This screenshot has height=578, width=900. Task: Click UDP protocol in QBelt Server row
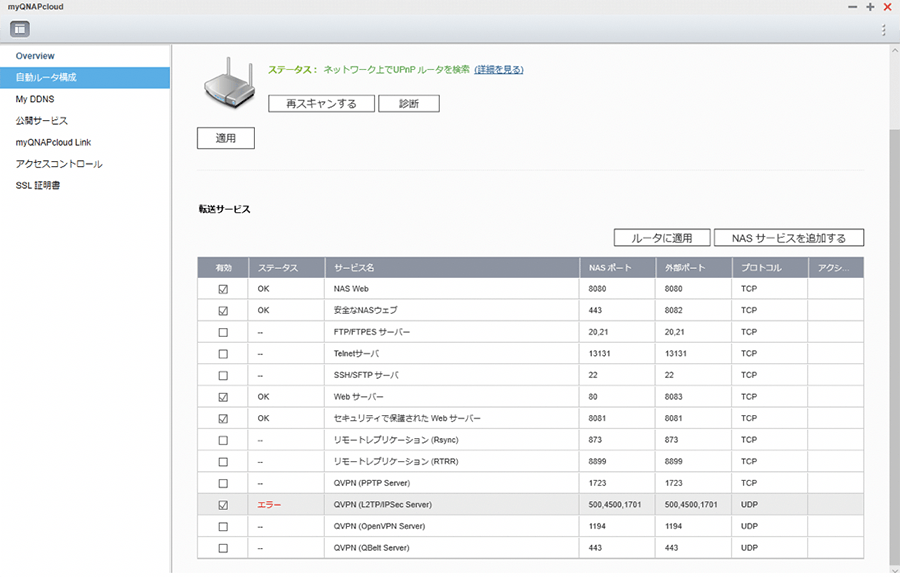(x=749, y=548)
